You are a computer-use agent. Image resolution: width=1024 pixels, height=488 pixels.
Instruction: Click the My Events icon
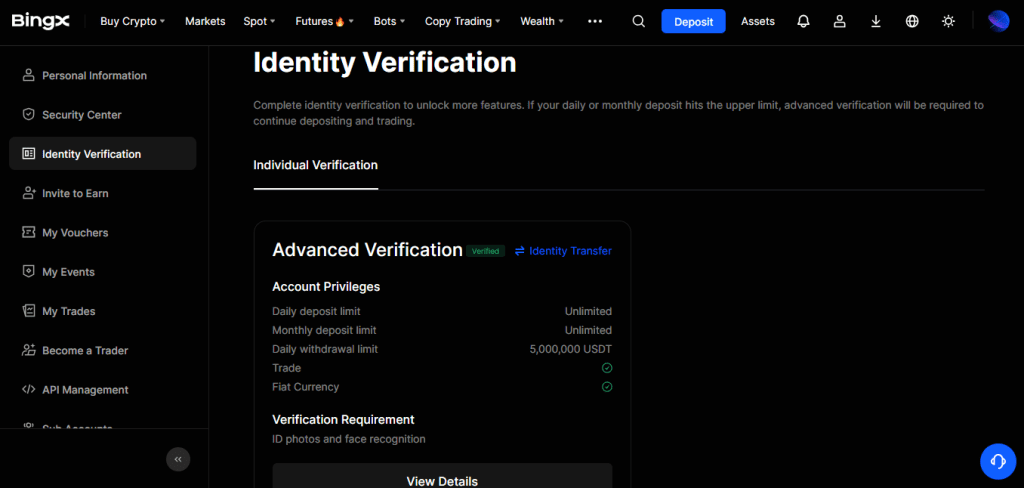coord(28,271)
